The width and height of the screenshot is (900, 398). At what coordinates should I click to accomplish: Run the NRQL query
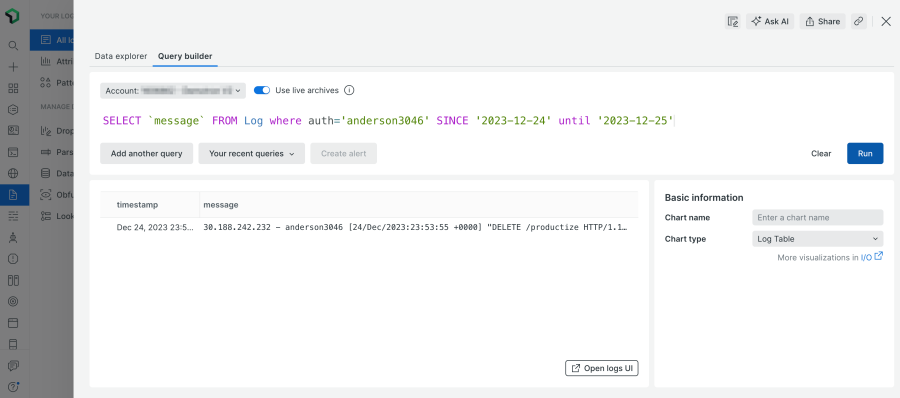(x=865, y=153)
